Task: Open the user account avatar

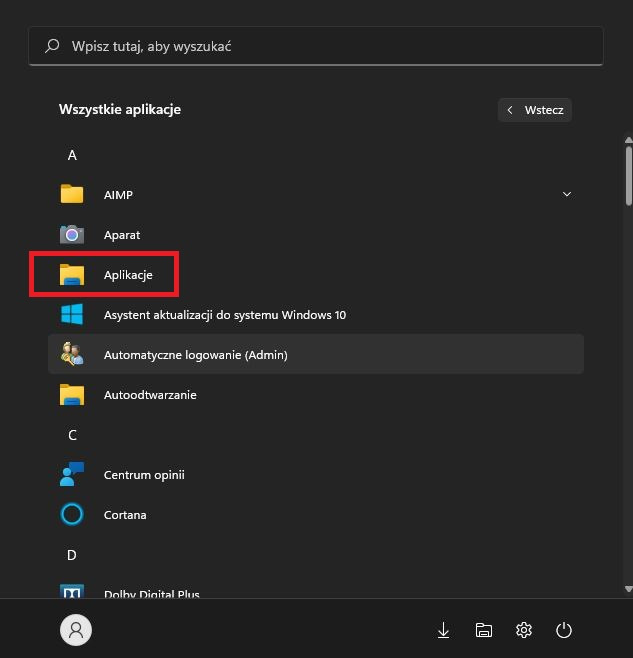Action: tap(76, 630)
